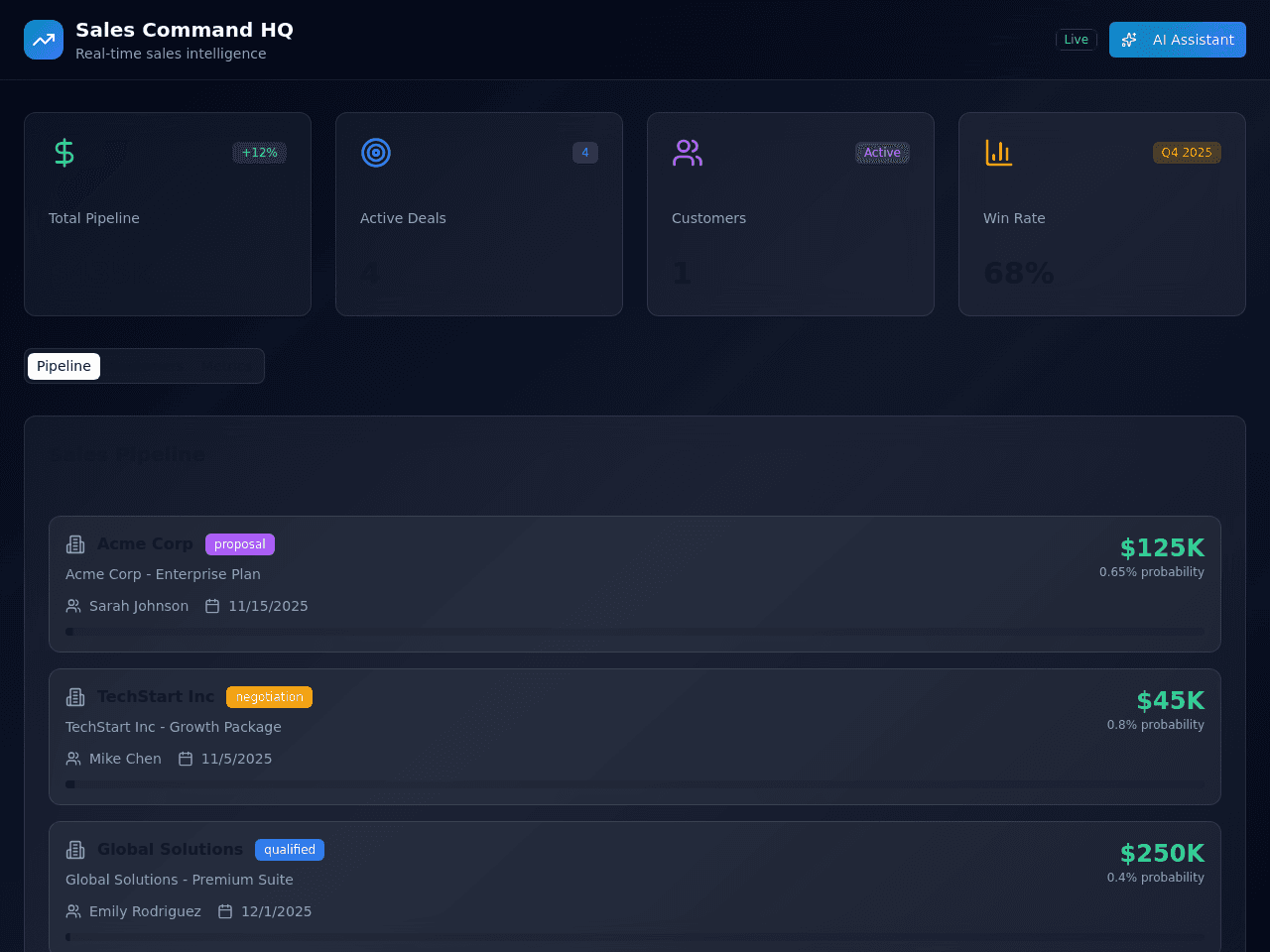Click the Sales Command HQ title
1270x952 pixels.
tap(185, 30)
